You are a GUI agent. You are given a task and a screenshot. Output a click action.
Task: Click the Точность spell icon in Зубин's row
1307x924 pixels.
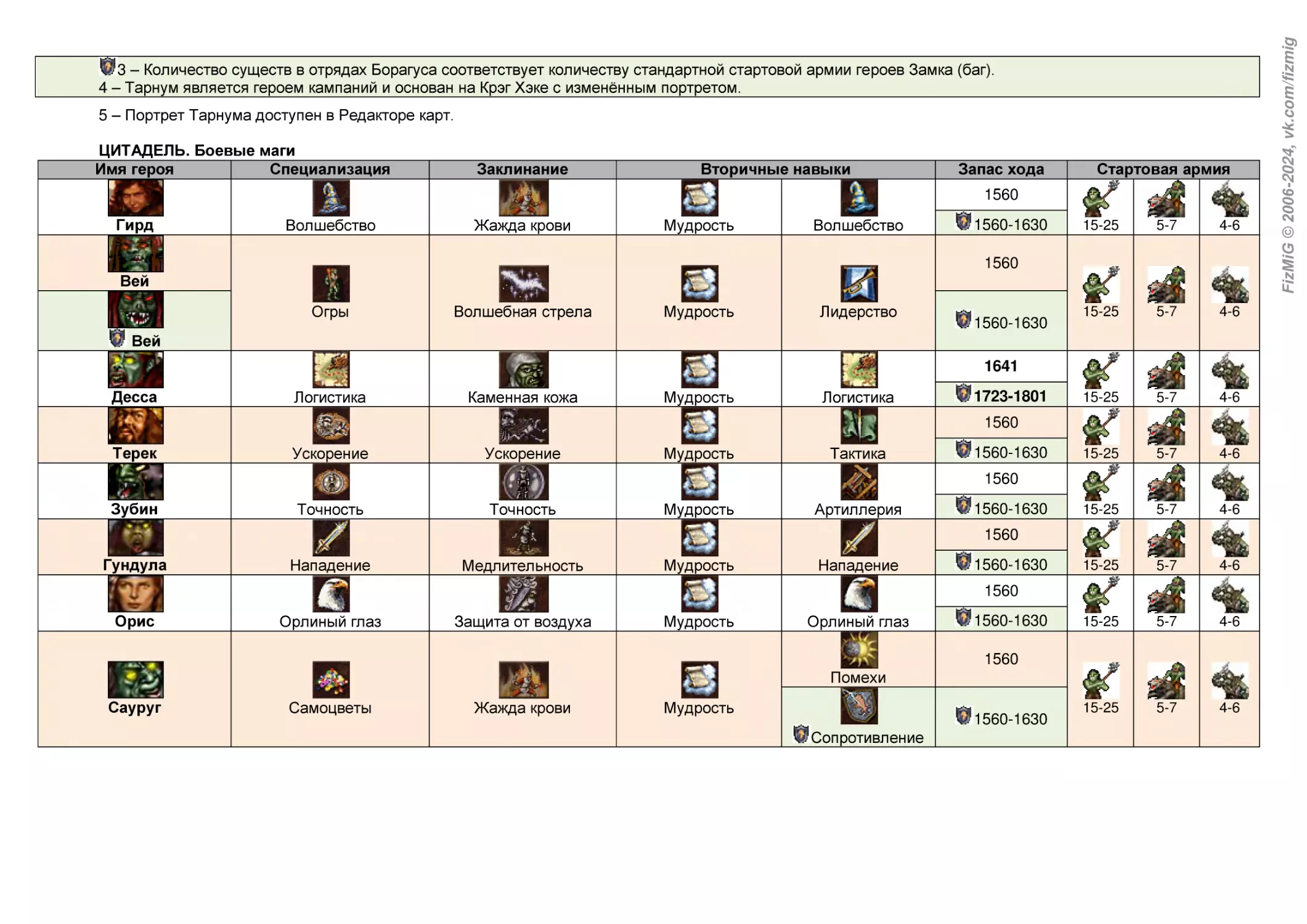coord(524,482)
